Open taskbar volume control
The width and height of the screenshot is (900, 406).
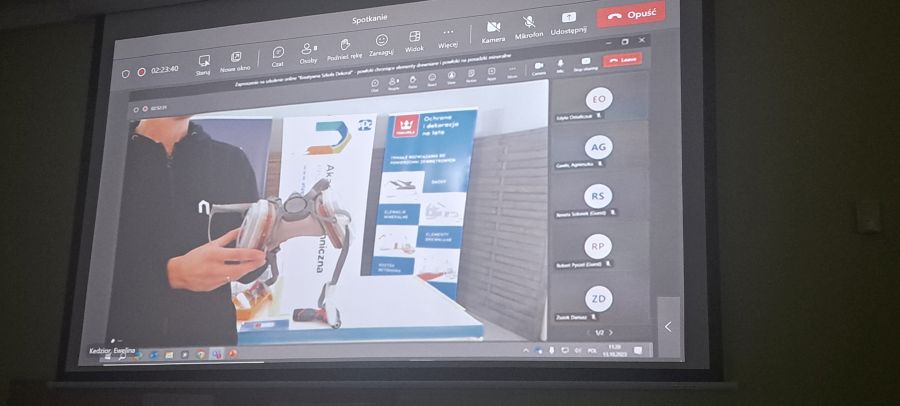(x=578, y=350)
